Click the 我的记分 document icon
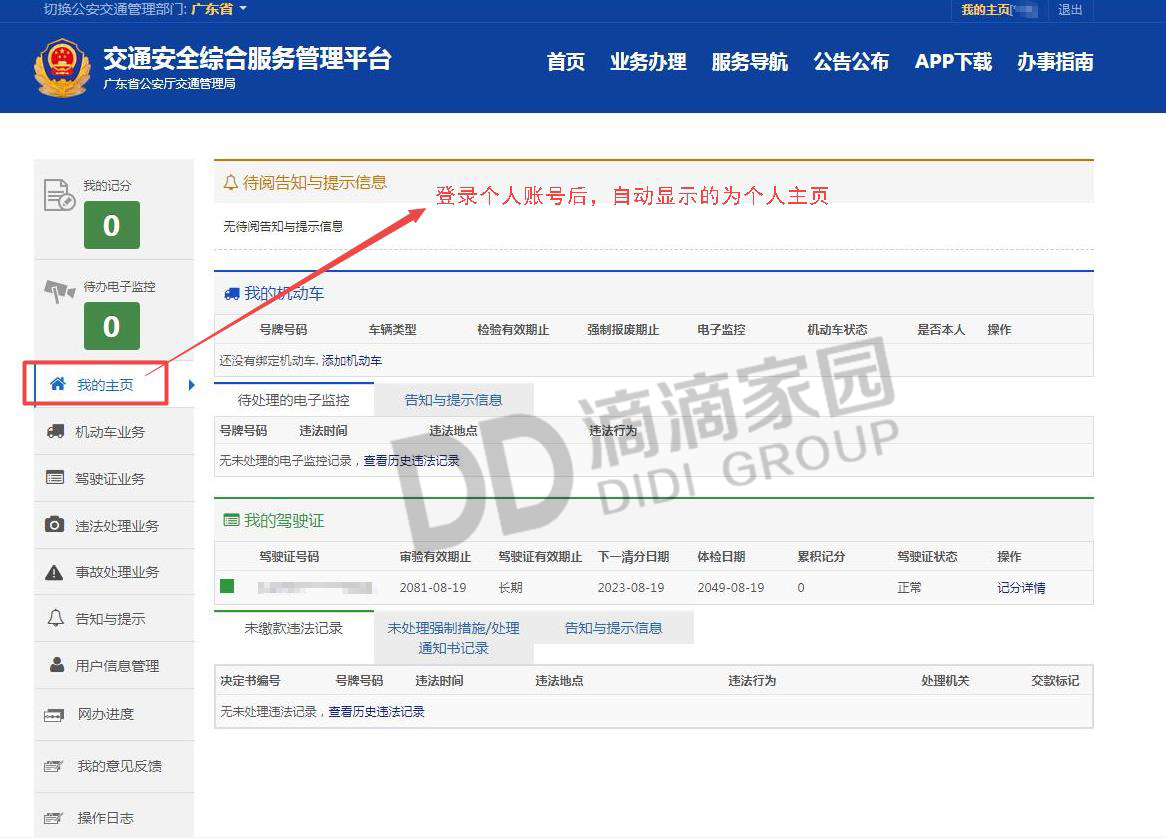 pos(59,196)
